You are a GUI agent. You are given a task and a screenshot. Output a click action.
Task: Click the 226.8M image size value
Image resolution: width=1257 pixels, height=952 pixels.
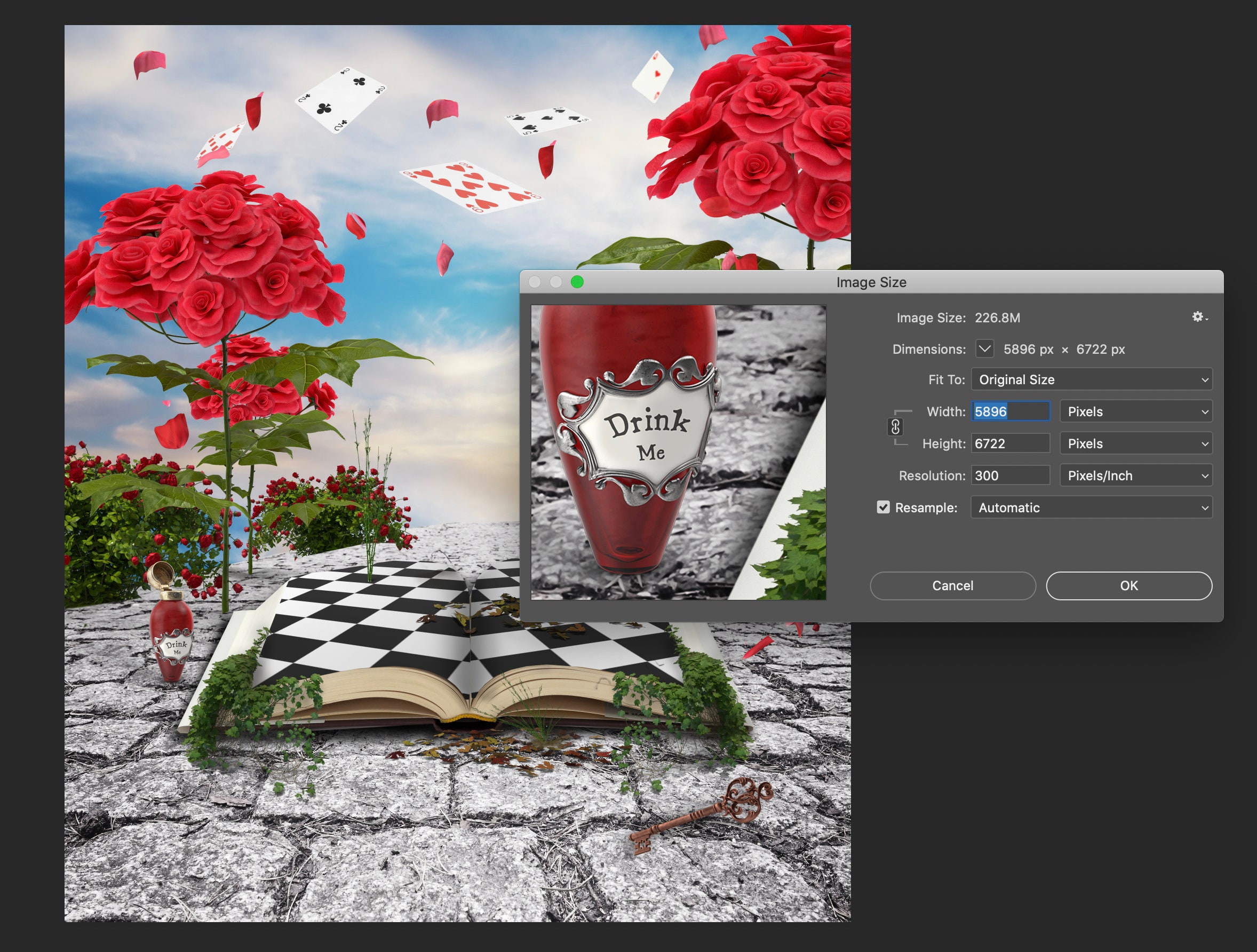[997, 318]
